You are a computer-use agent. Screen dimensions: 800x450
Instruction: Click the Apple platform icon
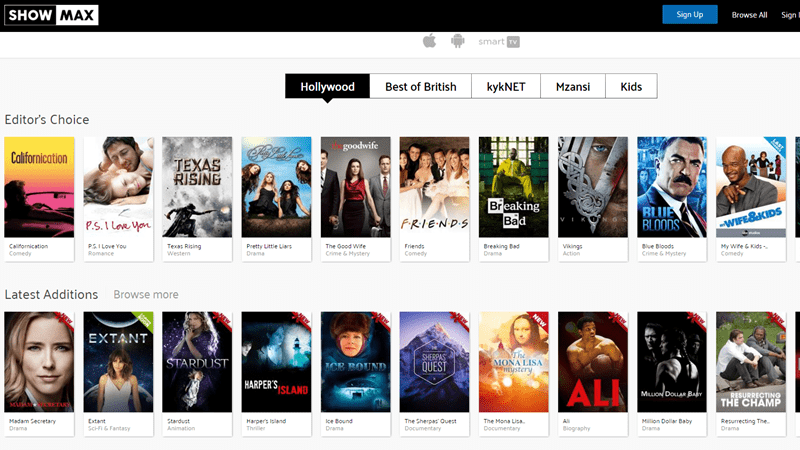430,41
